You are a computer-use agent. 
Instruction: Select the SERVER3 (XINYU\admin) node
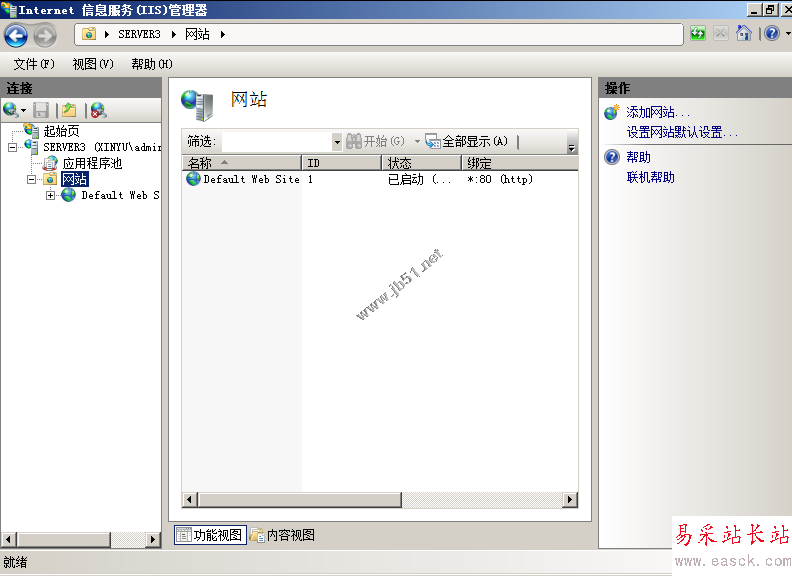pos(102,147)
